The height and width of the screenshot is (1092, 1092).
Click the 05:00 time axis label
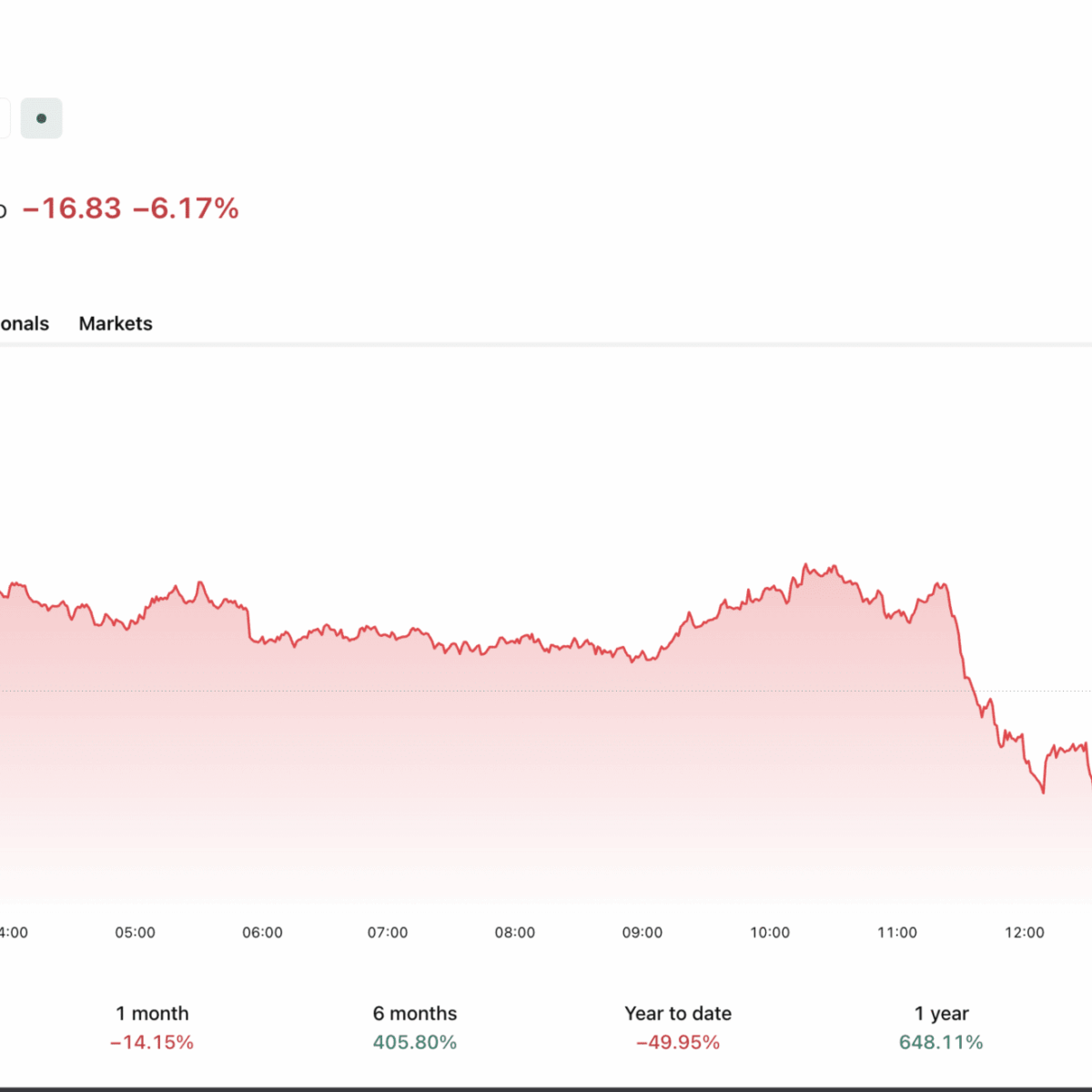[135, 933]
